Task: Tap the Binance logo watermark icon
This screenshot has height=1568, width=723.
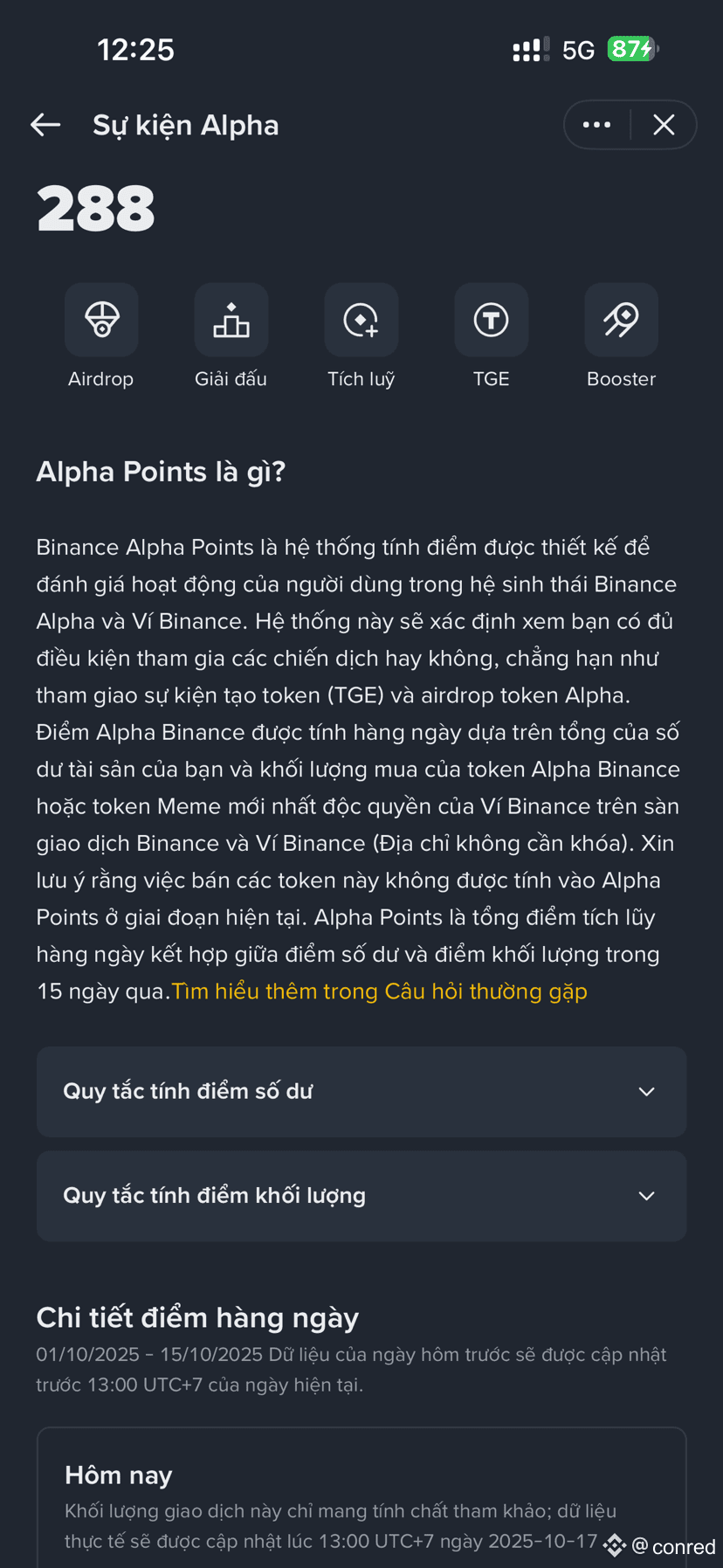Action: pos(615,1546)
